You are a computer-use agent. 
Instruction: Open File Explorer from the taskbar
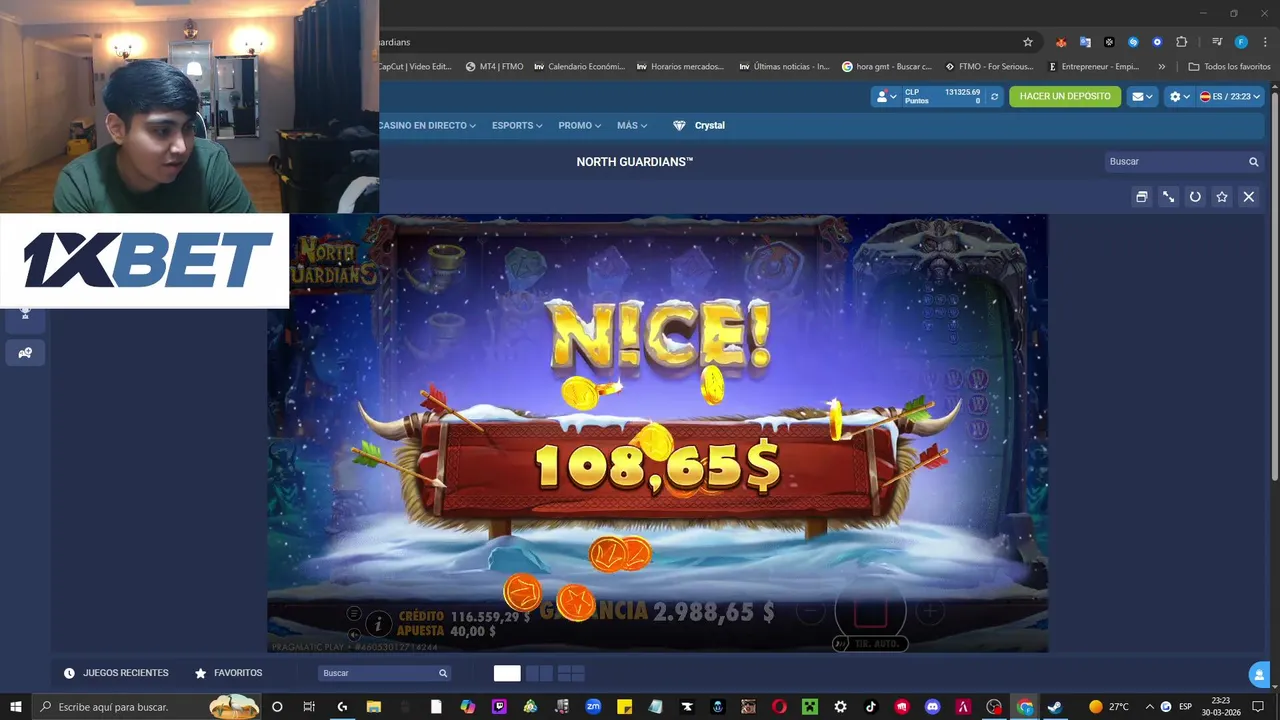(374, 707)
